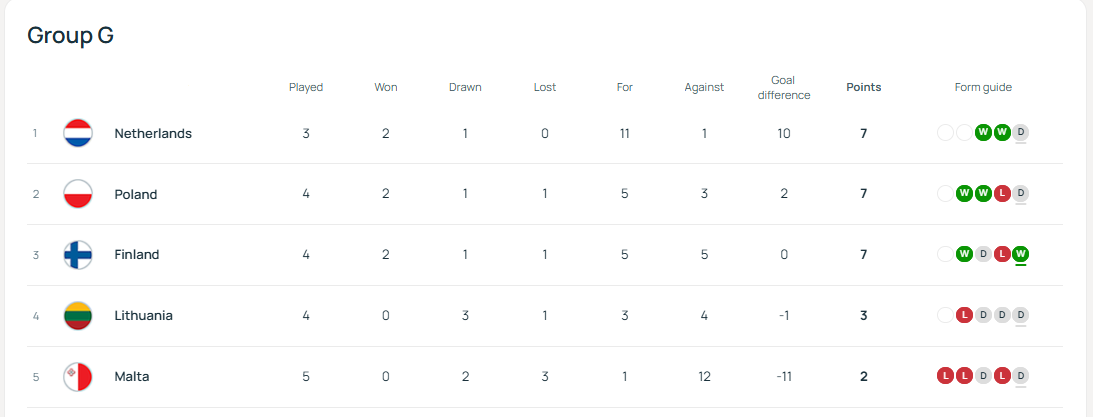This screenshot has width=1093, height=417.
Task: Click the Points column header
Action: tap(864, 87)
